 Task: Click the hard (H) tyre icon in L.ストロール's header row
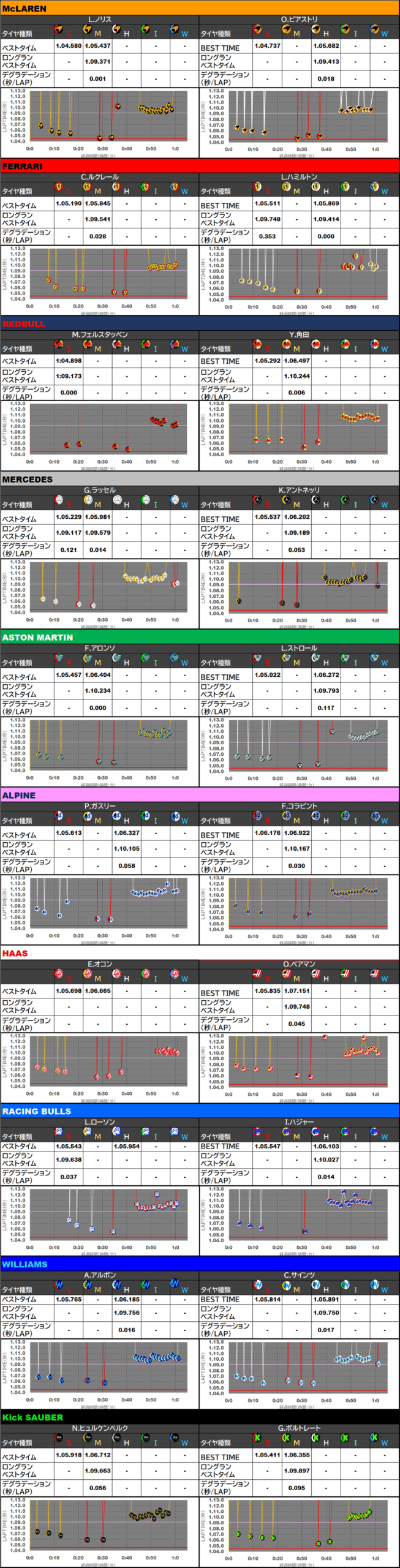315,658
